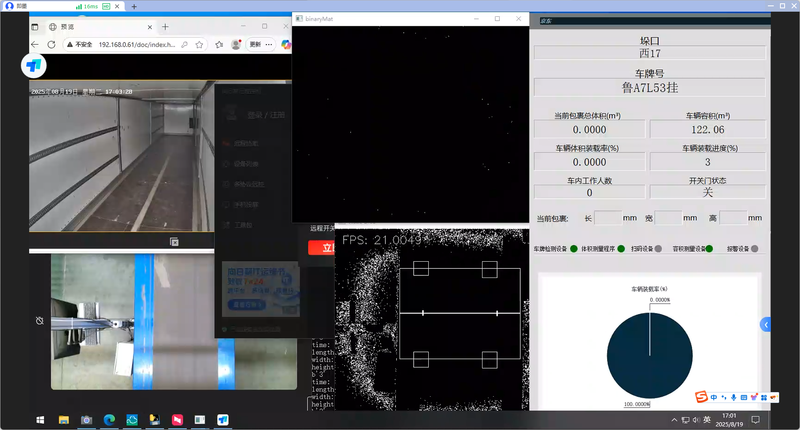
Task: Open File Explorer from the taskbar
Action: click(x=64, y=420)
